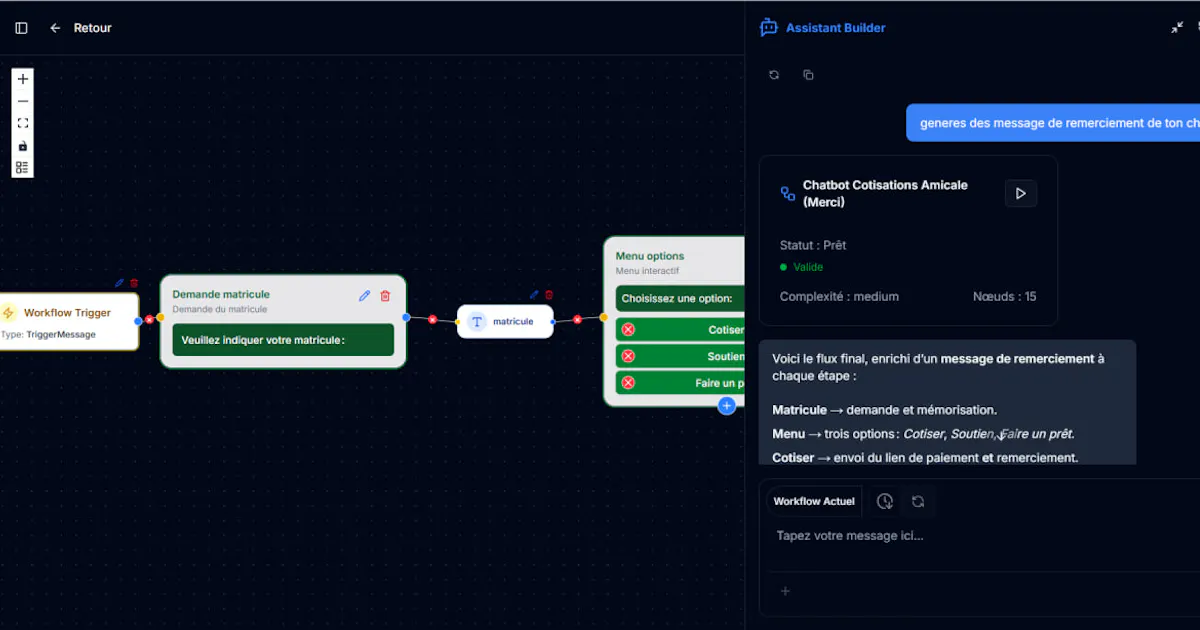This screenshot has height=630, width=1200.
Task: Click the Valide status indicator
Action: [802, 267]
